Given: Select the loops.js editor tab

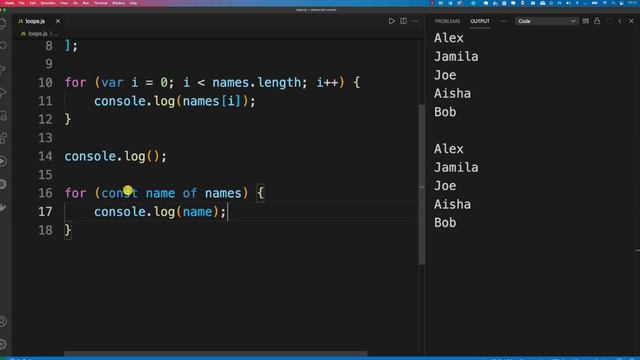Looking at the screenshot, I should [x=35, y=21].
